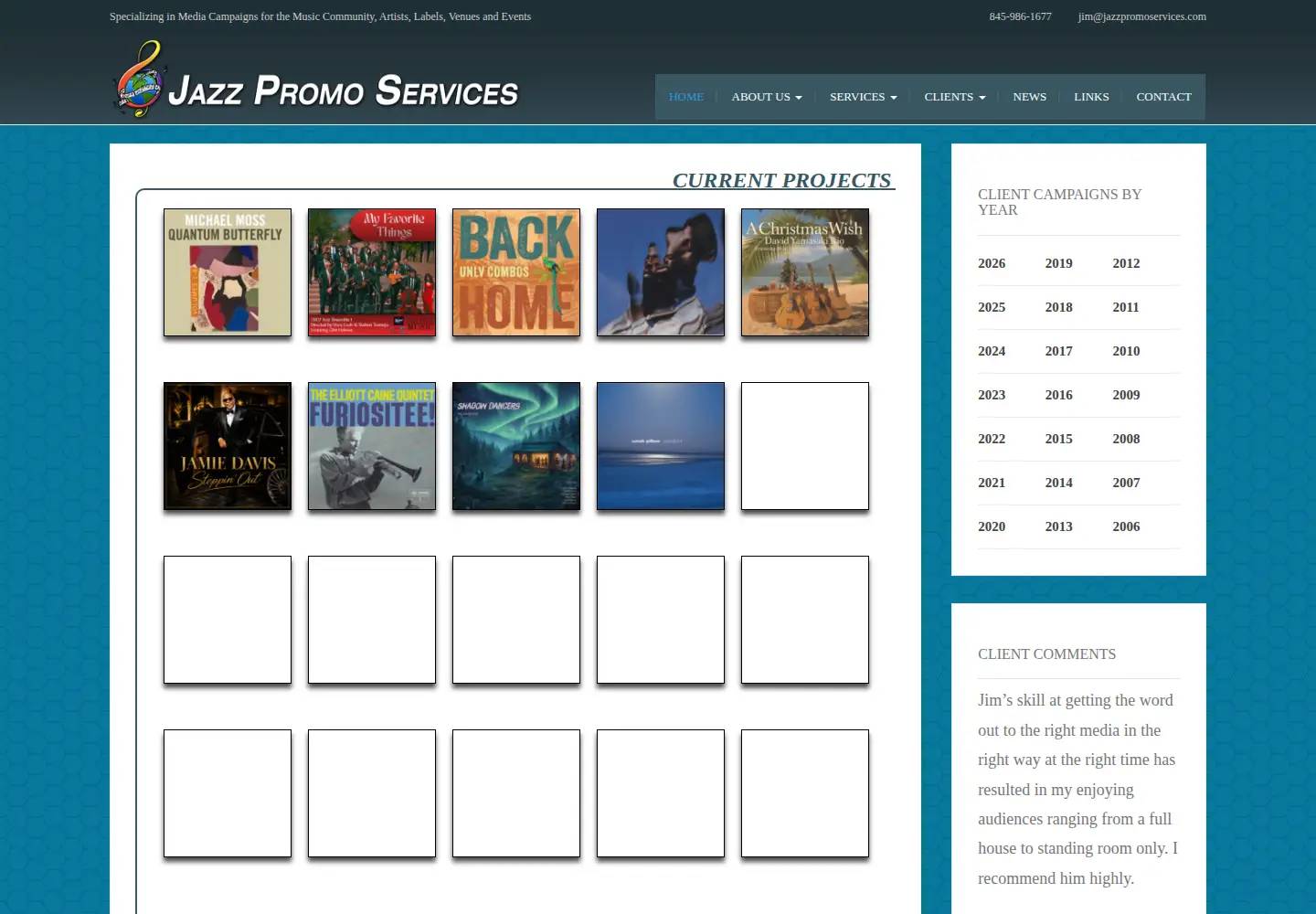View 2008 client campaigns
This screenshot has height=914, width=1316.
coord(1126,439)
